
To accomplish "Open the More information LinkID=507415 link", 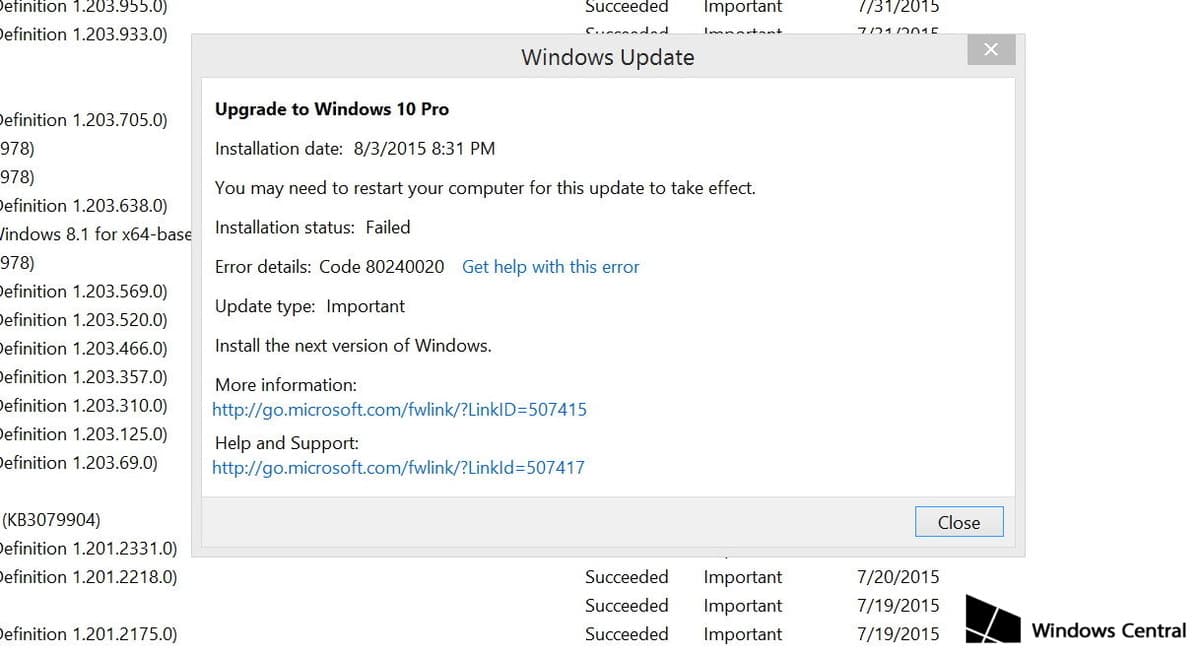I will pos(399,409).
